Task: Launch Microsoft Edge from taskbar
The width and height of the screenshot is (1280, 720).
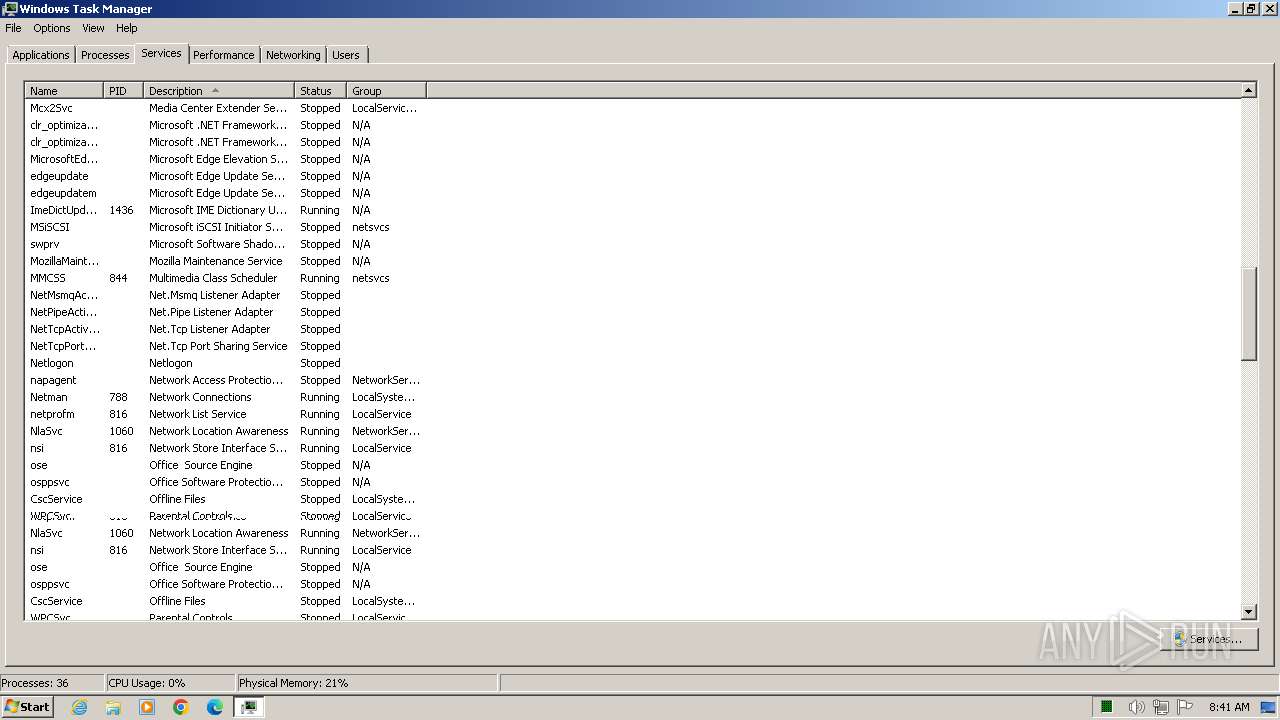Action: pos(215,707)
